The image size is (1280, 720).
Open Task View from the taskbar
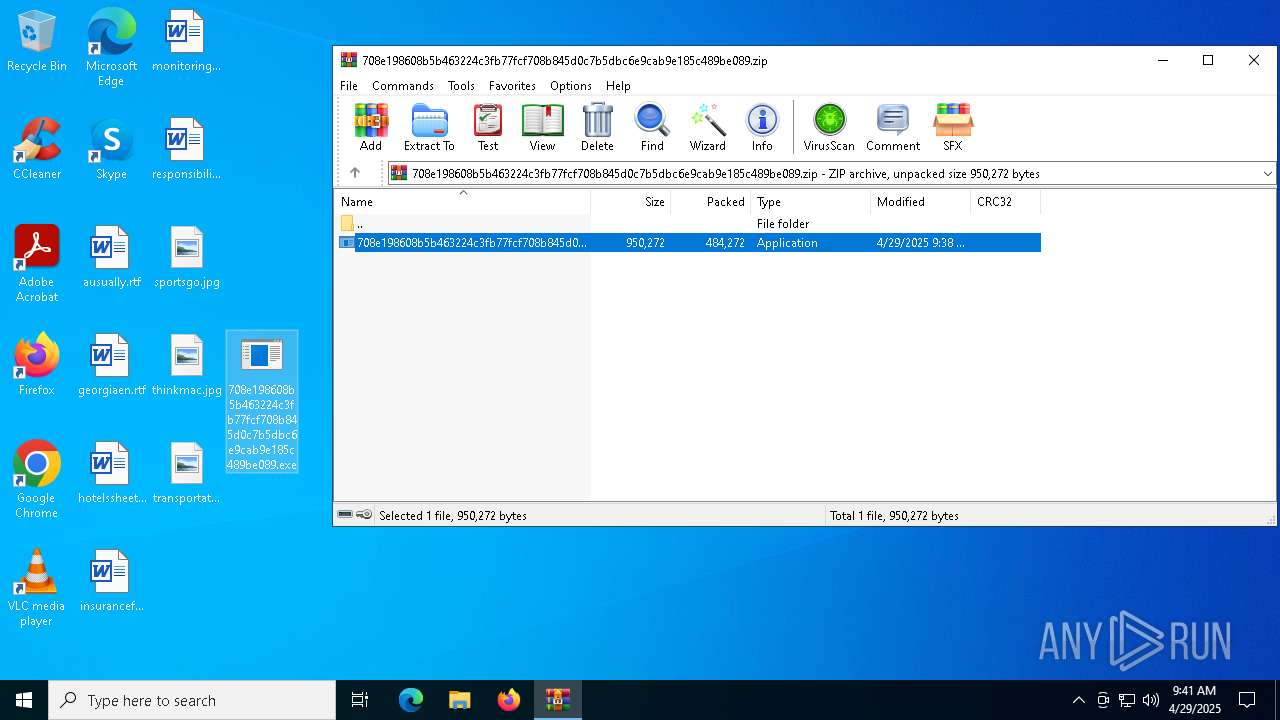click(360, 700)
